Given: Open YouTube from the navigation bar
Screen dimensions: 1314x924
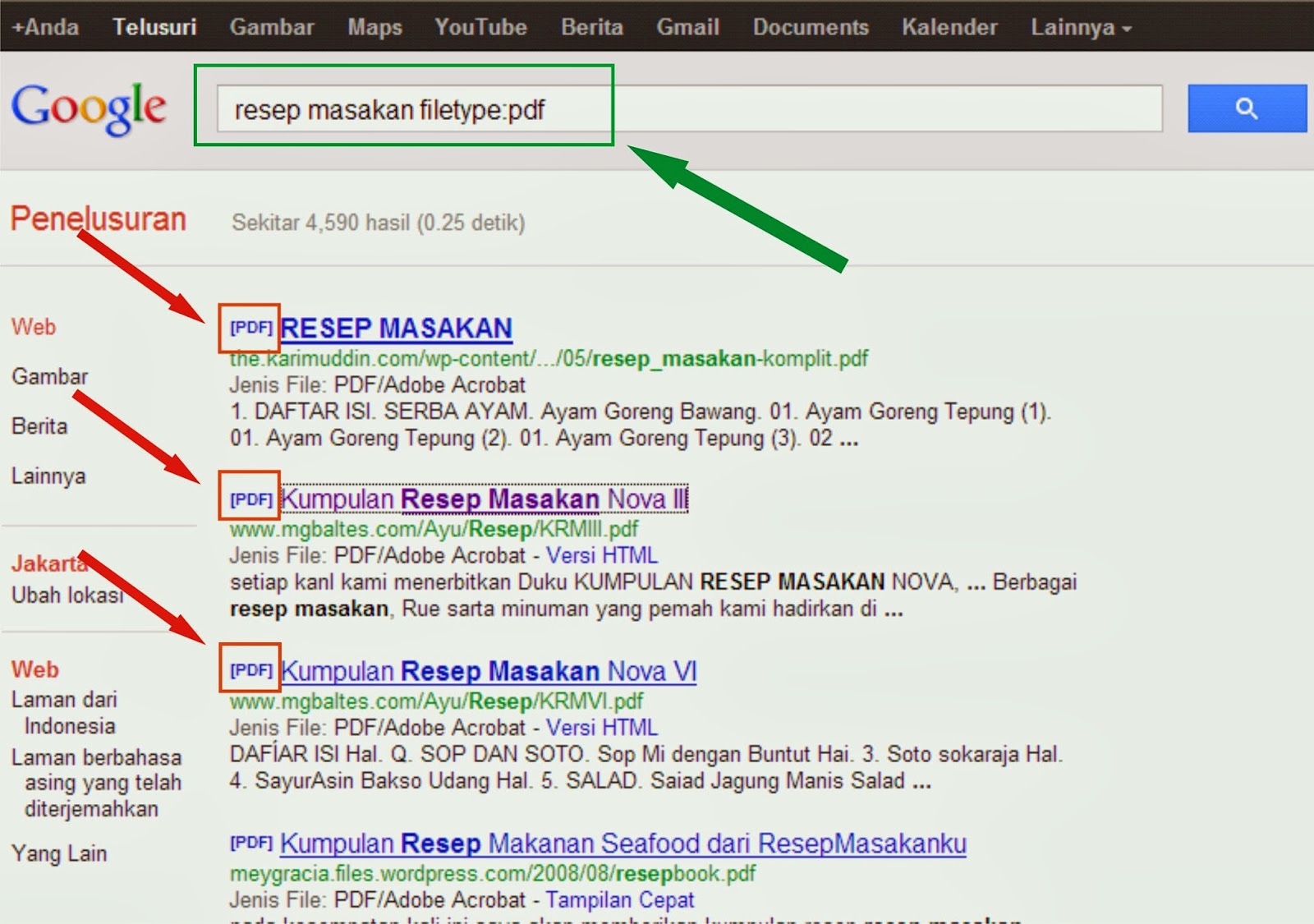Looking at the screenshot, I should (x=480, y=26).
